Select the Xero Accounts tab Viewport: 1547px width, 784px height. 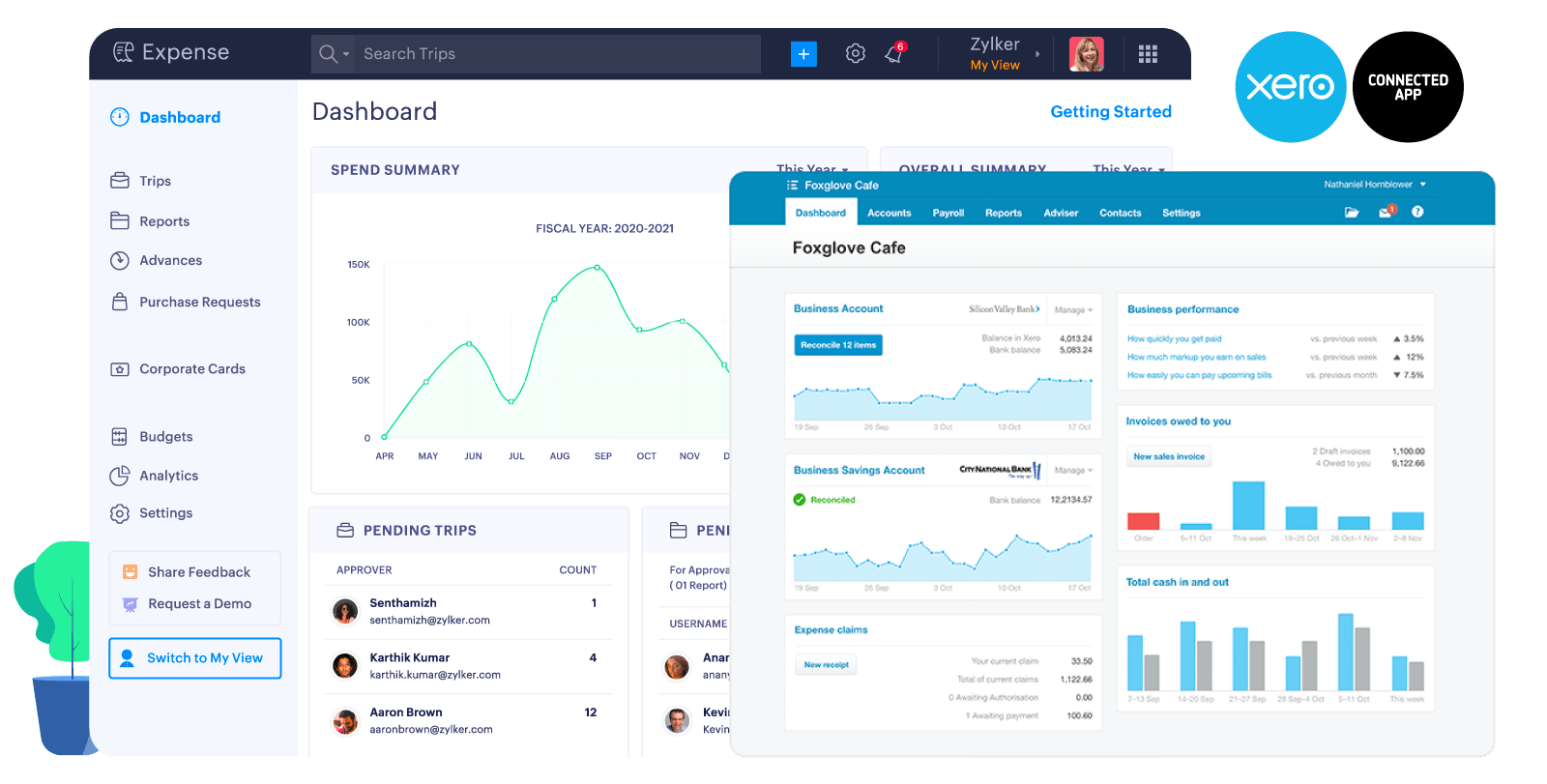click(x=890, y=213)
